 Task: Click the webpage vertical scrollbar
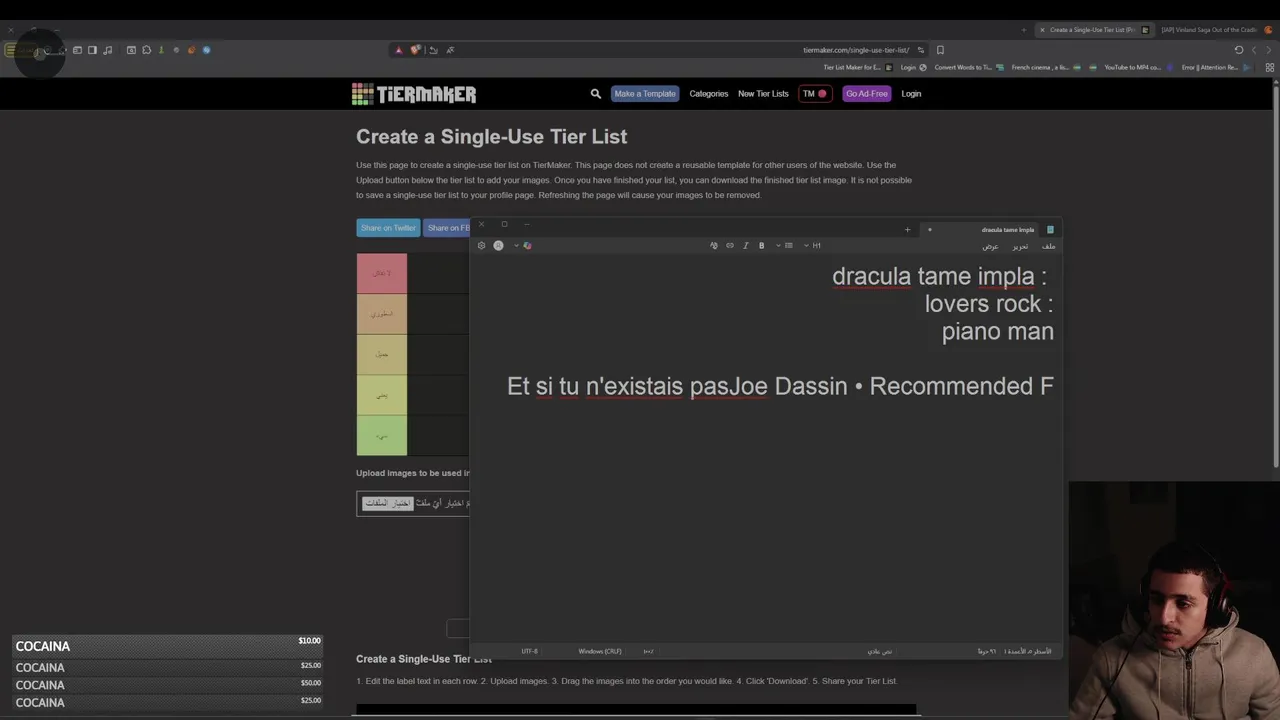coord(1275,275)
